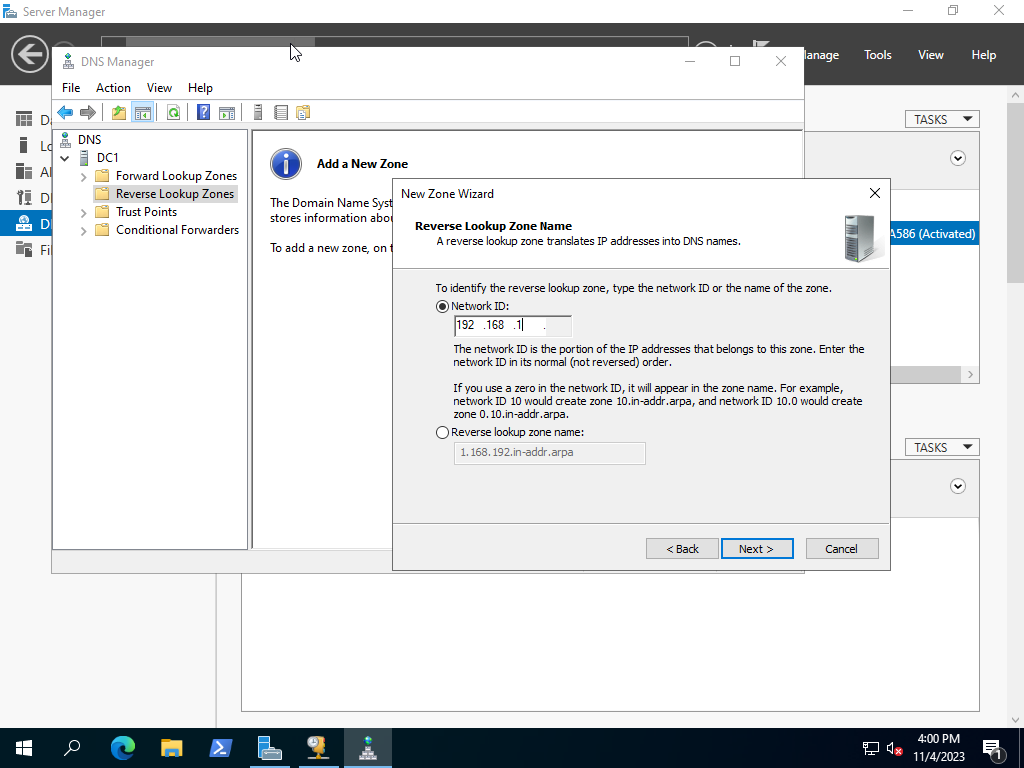Open the upper TASKS dropdown
Screen dimensions: 1024x768
[x=941, y=119]
